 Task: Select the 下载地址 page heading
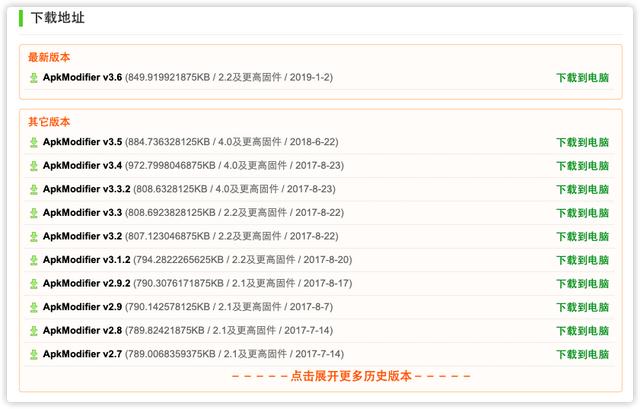[x=58, y=18]
